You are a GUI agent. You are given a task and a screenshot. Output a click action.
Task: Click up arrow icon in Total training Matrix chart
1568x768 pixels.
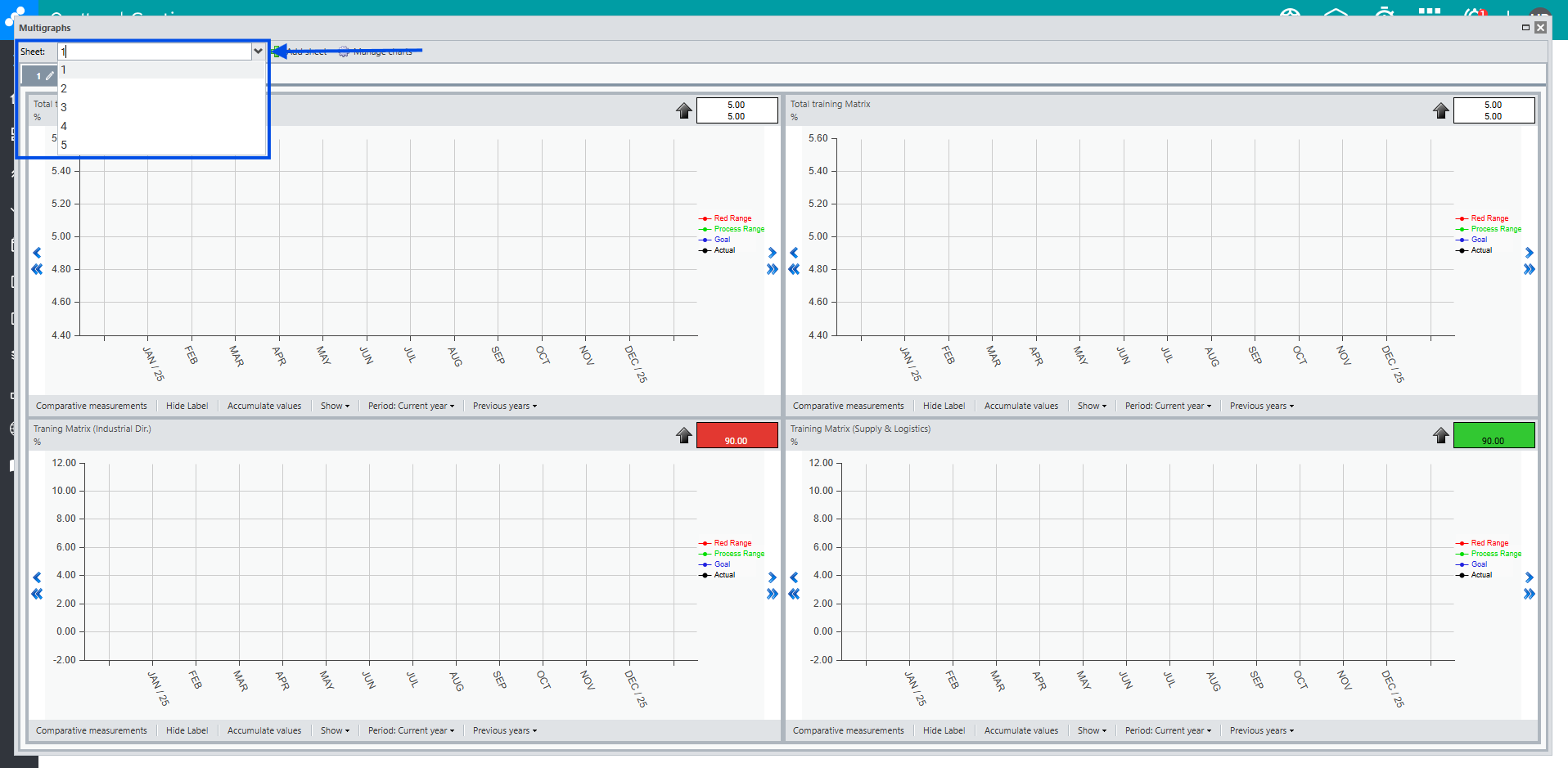[x=1441, y=110]
